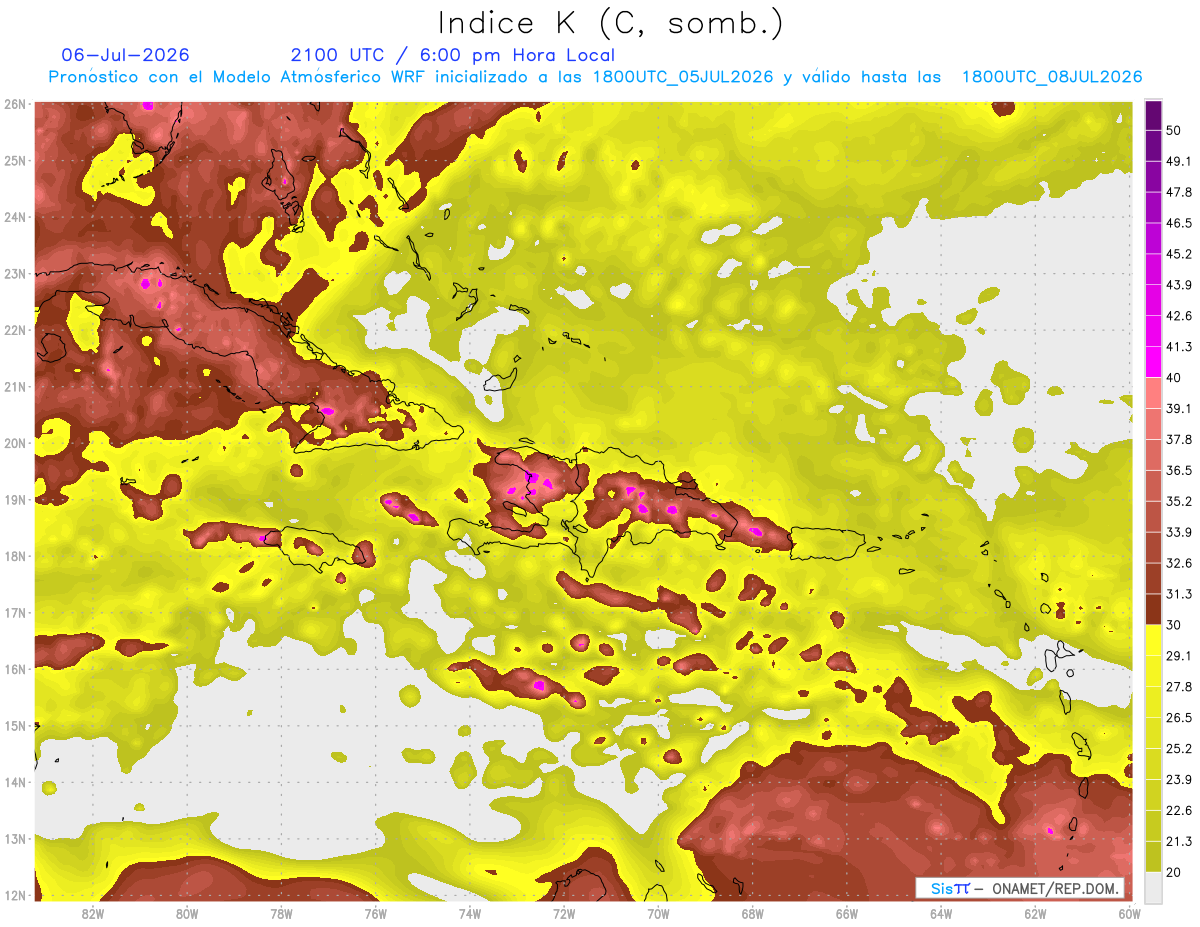Click the colorbar value "30"
Viewport: 1200px width, 927px height.
pos(1175,625)
